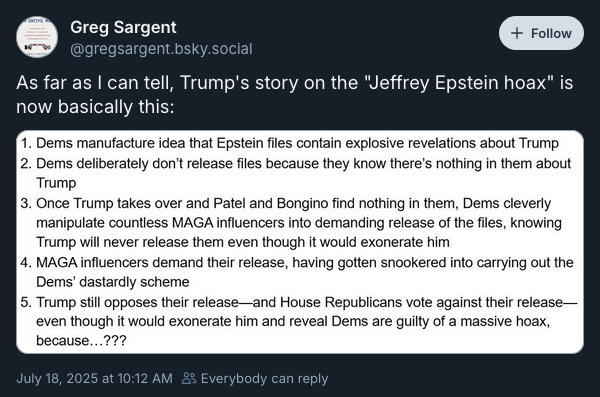Screen dimensions: 600x397
Task: Click the quoted "Jeffrey Epstein hoax" phrase
Action: click(x=460, y=83)
